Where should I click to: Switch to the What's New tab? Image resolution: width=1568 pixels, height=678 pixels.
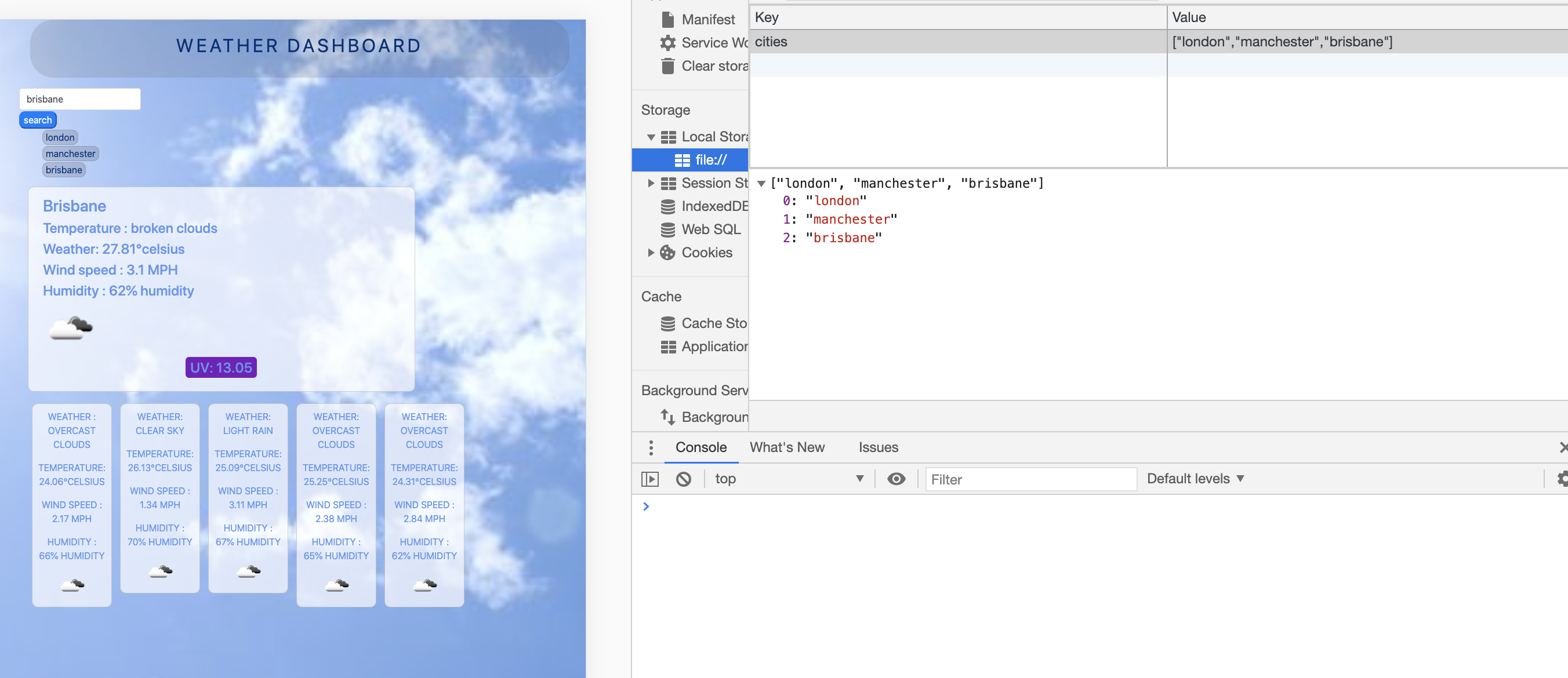click(x=787, y=447)
